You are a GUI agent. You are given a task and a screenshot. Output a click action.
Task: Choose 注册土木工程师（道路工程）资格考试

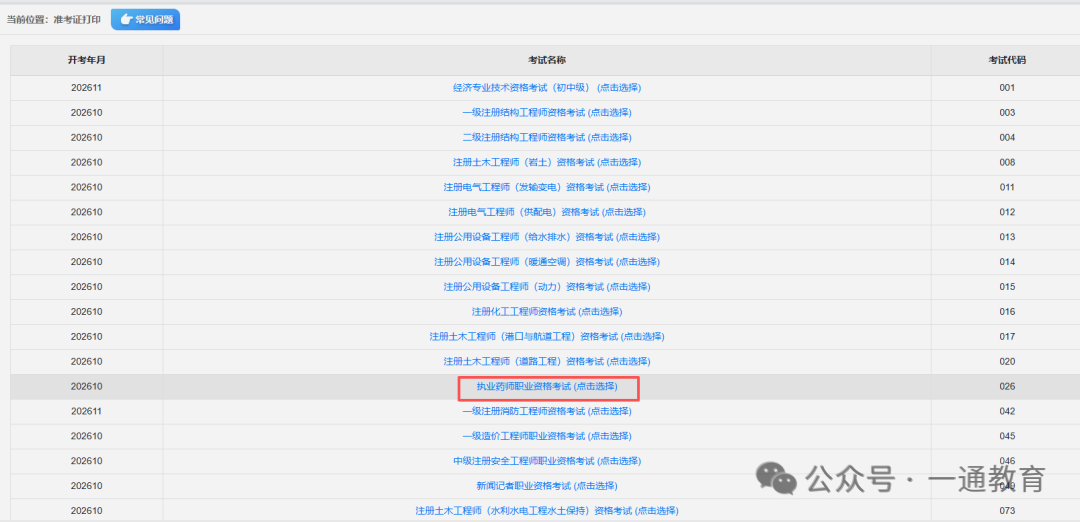547,361
